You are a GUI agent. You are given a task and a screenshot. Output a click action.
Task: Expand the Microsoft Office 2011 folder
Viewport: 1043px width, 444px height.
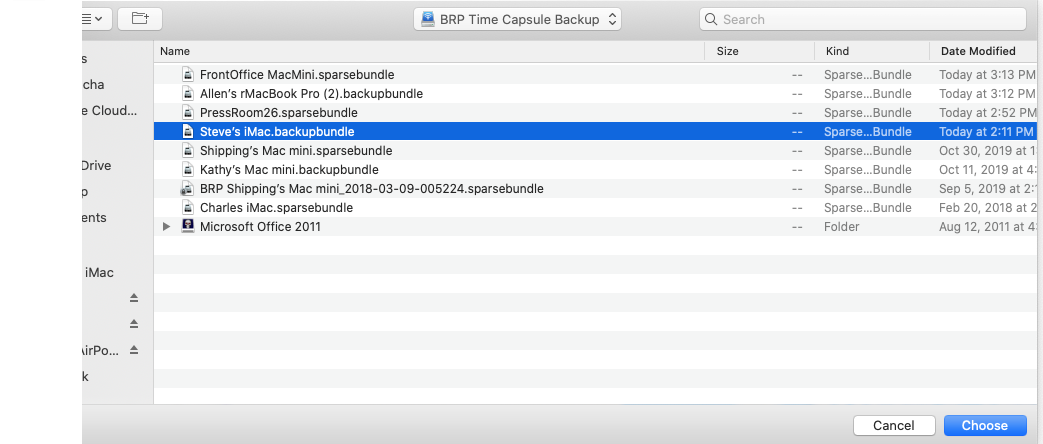pyautogui.click(x=167, y=227)
